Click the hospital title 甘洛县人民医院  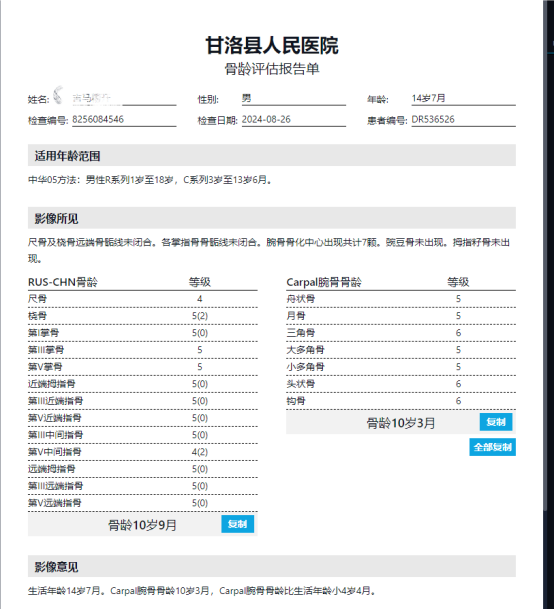[272, 45]
